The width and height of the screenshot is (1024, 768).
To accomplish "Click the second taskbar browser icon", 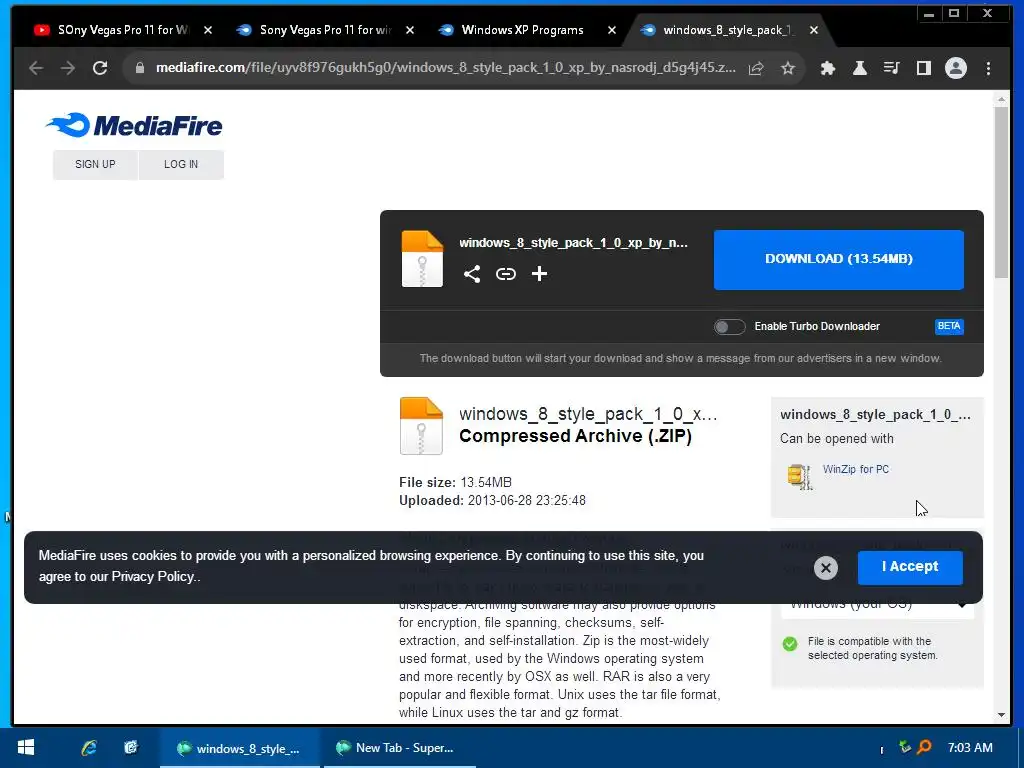I will (131, 748).
